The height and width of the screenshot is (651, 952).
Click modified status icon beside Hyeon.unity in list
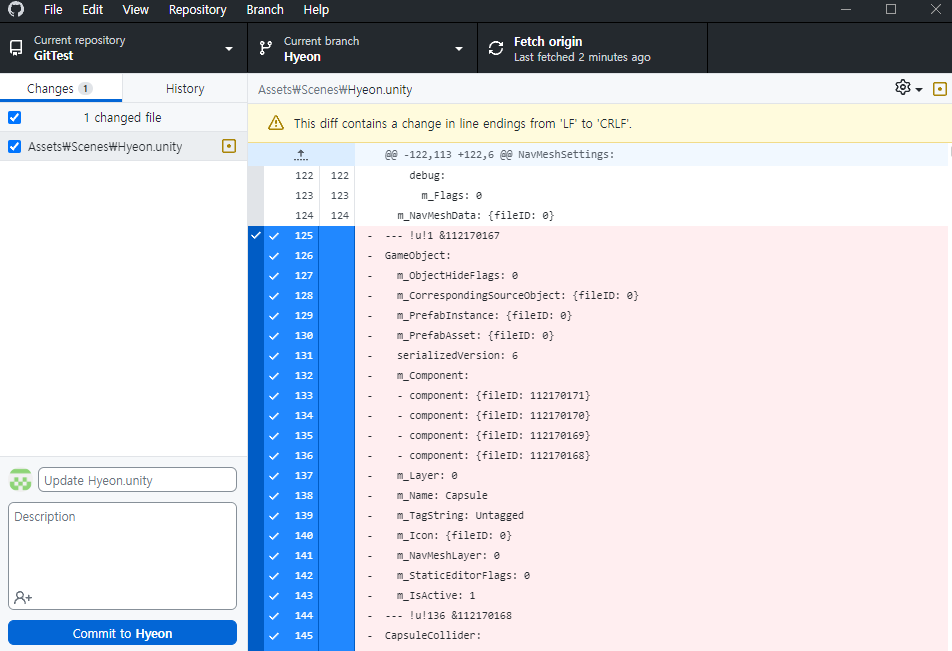pos(229,146)
